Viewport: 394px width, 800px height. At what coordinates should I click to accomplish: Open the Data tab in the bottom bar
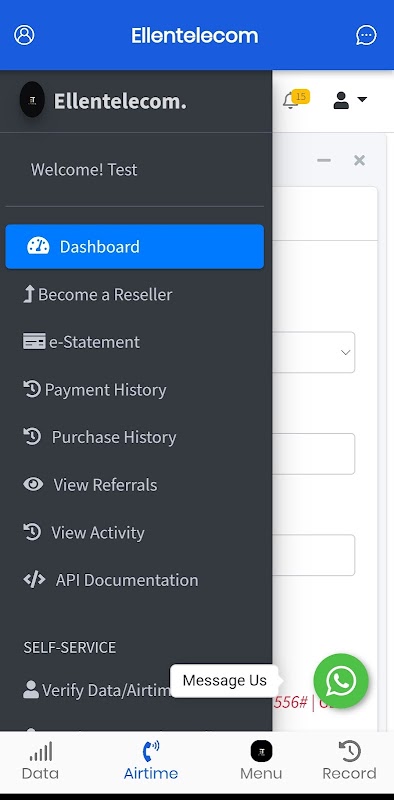pos(40,761)
